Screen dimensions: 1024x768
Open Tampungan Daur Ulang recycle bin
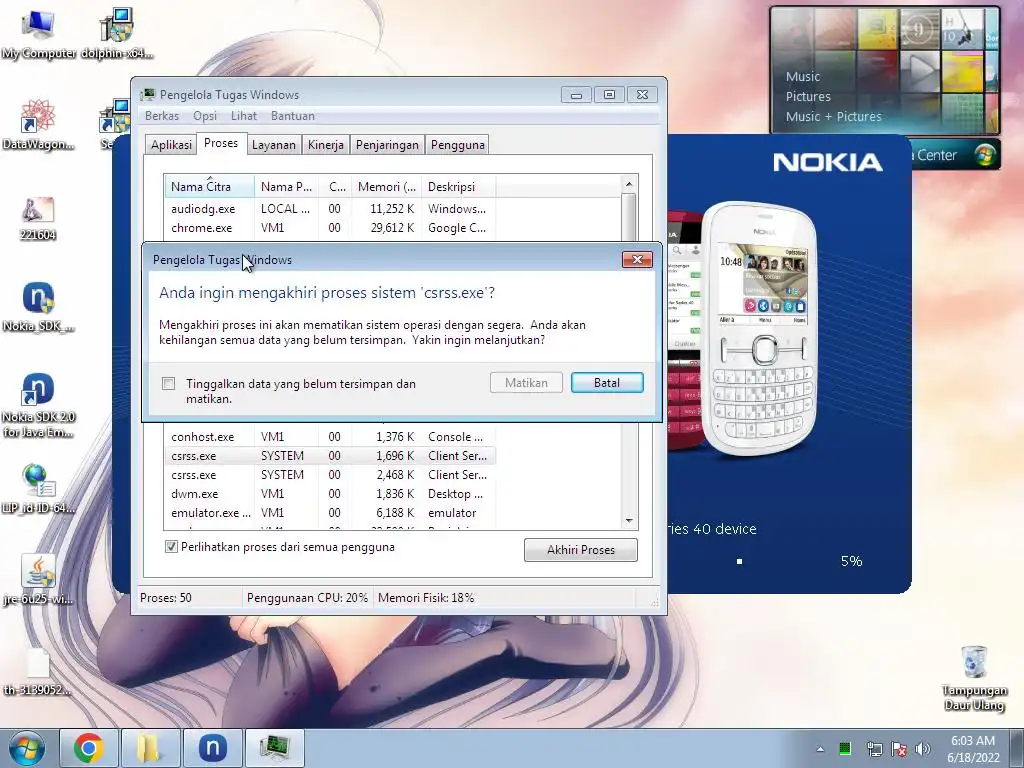coord(974,678)
